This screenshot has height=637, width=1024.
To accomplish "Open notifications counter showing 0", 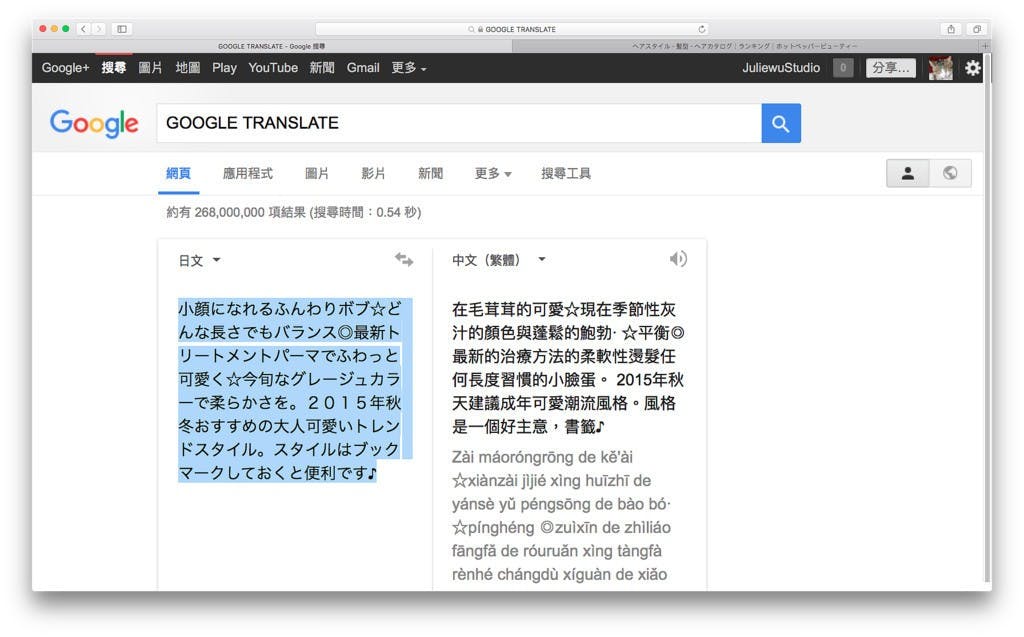I will click(x=842, y=68).
